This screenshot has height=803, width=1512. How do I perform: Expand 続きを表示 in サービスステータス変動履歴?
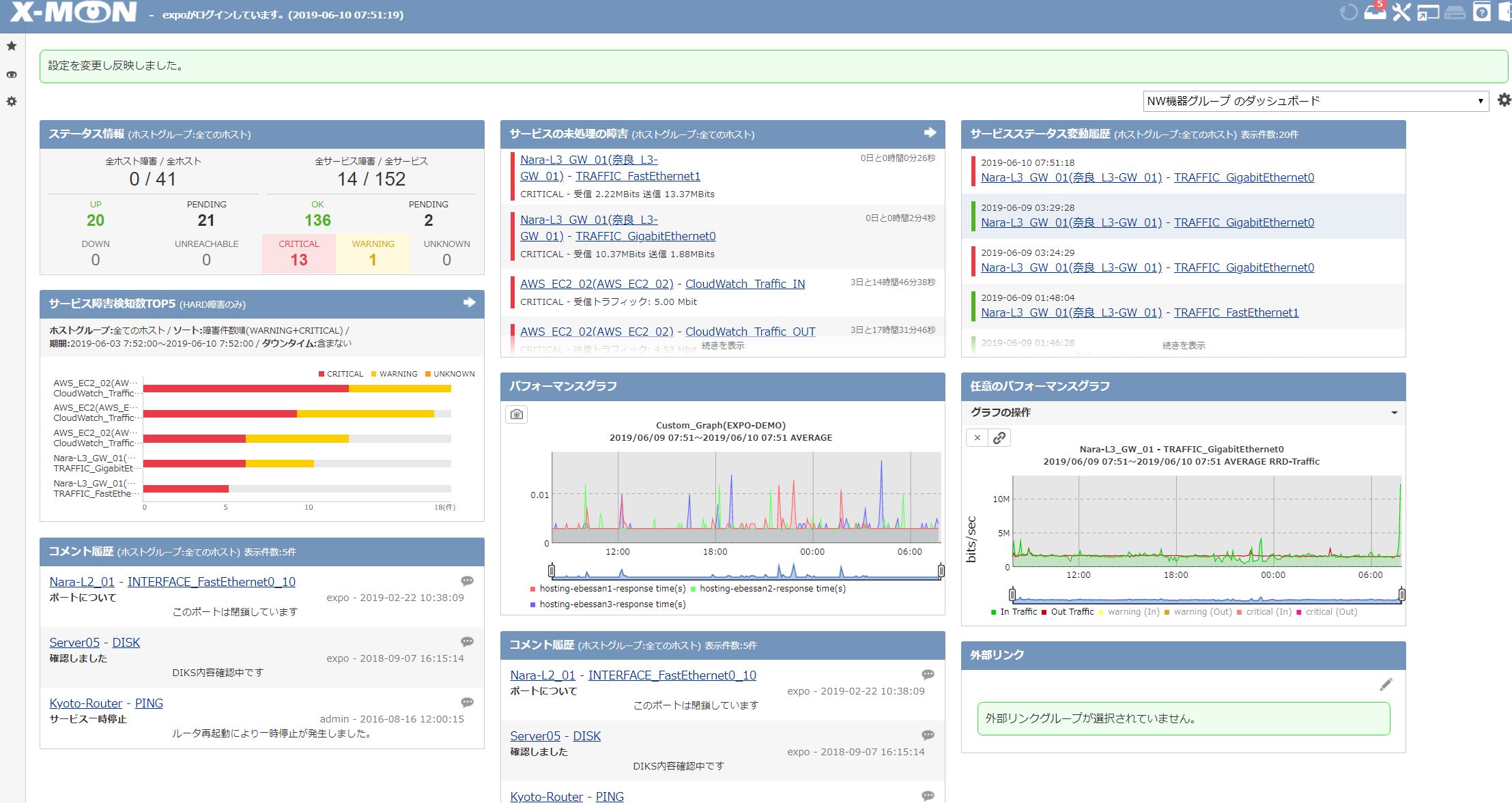click(x=1184, y=346)
